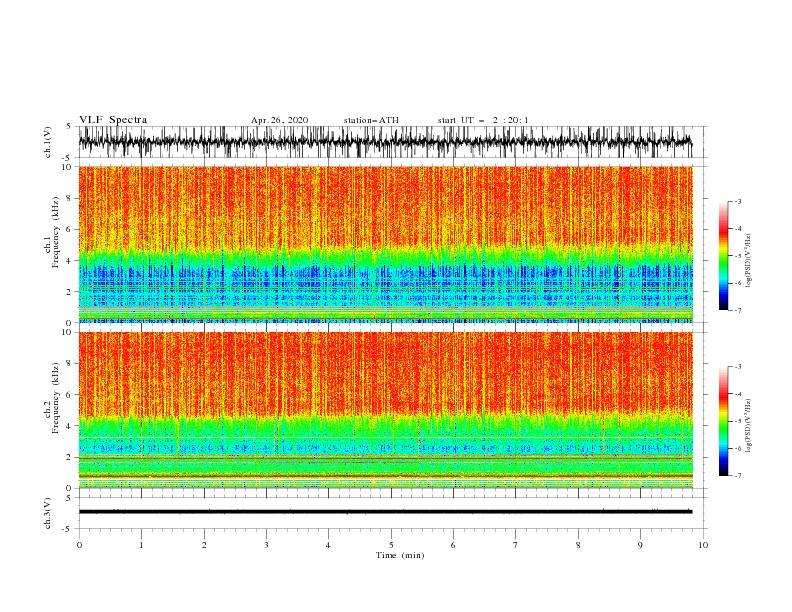Click the time axis tick label "10"
The width and height of the screenshot is (792, 612).
(x=703, y=545)
